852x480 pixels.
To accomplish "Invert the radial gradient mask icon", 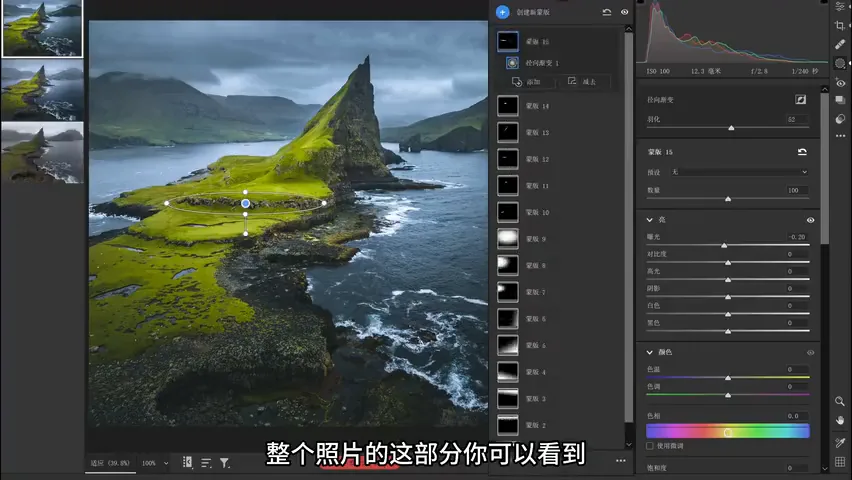I will click(x=801, y=99).
